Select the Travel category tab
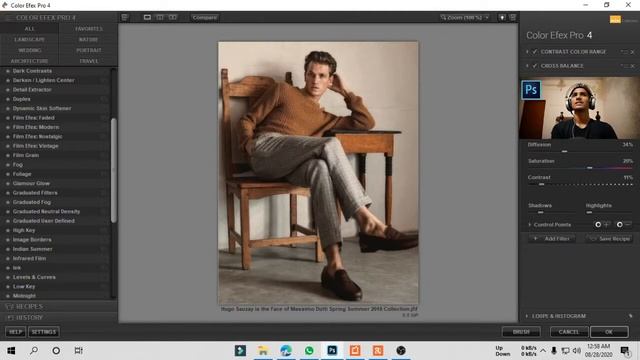Viewport: 640px width, 360px height. coord(89,61)
